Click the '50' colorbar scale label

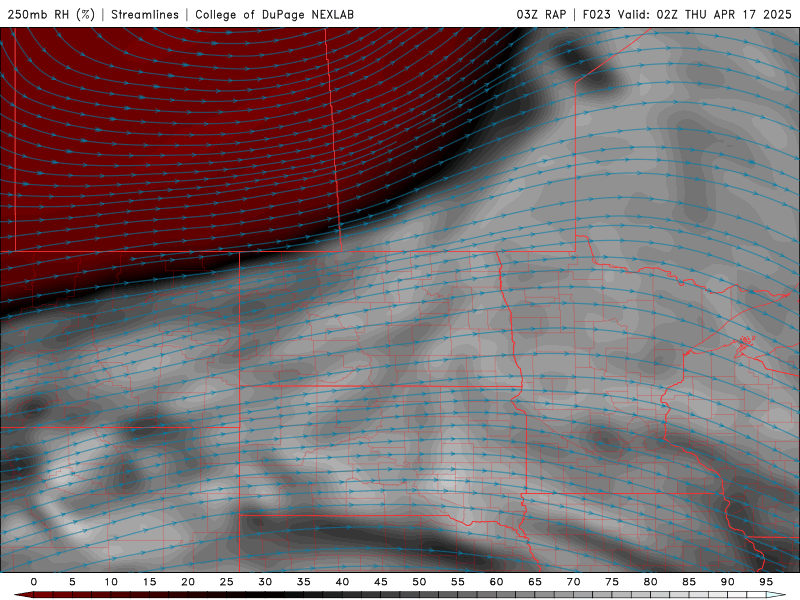point(419,582)
